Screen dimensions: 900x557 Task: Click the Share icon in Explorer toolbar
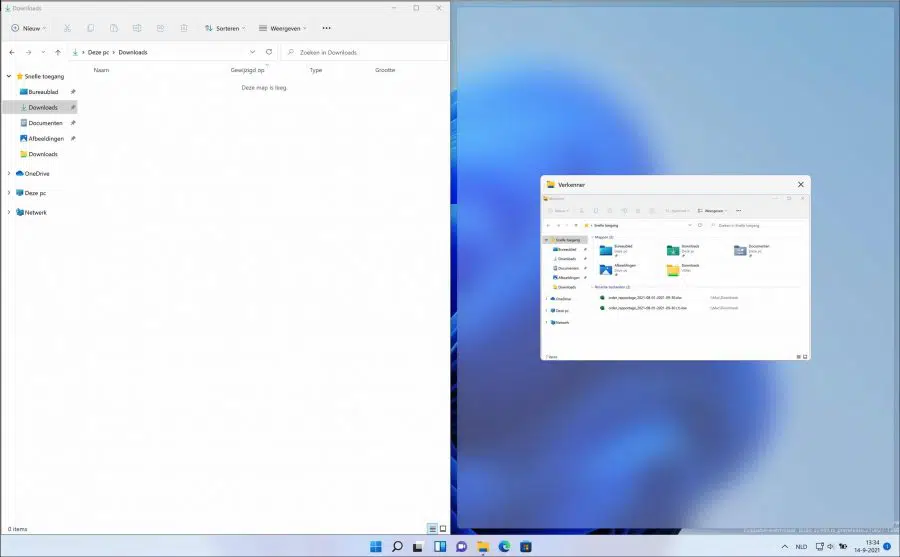coord(161,28)
